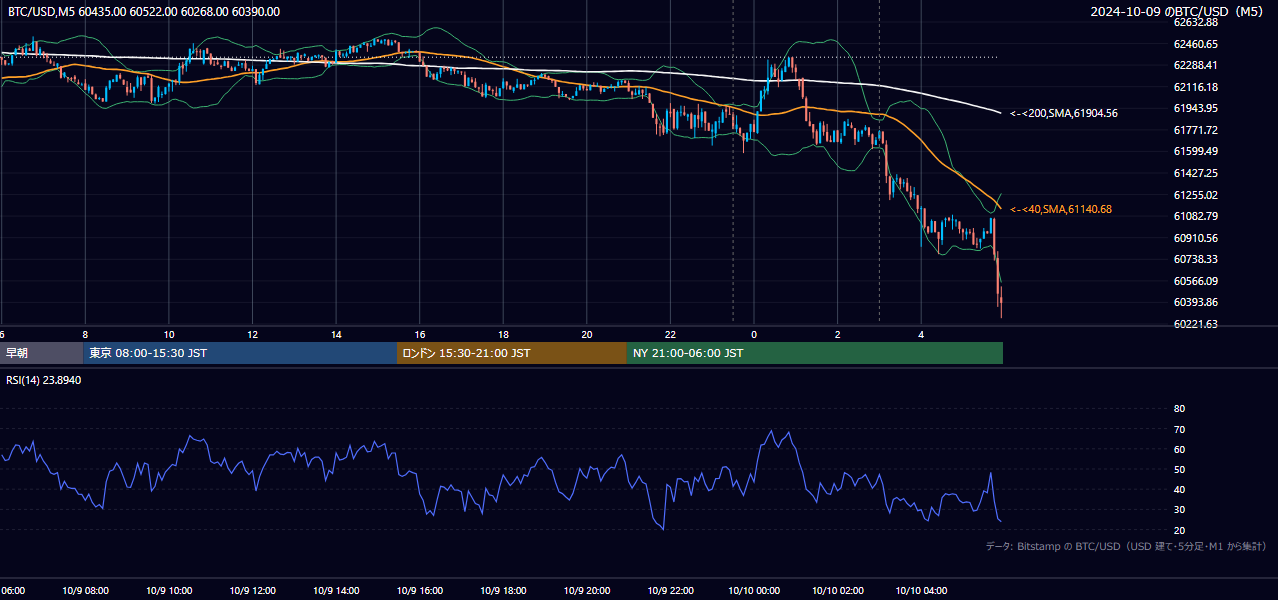
Task: Click RSI axis level 70
Action: pos(1179,429)
